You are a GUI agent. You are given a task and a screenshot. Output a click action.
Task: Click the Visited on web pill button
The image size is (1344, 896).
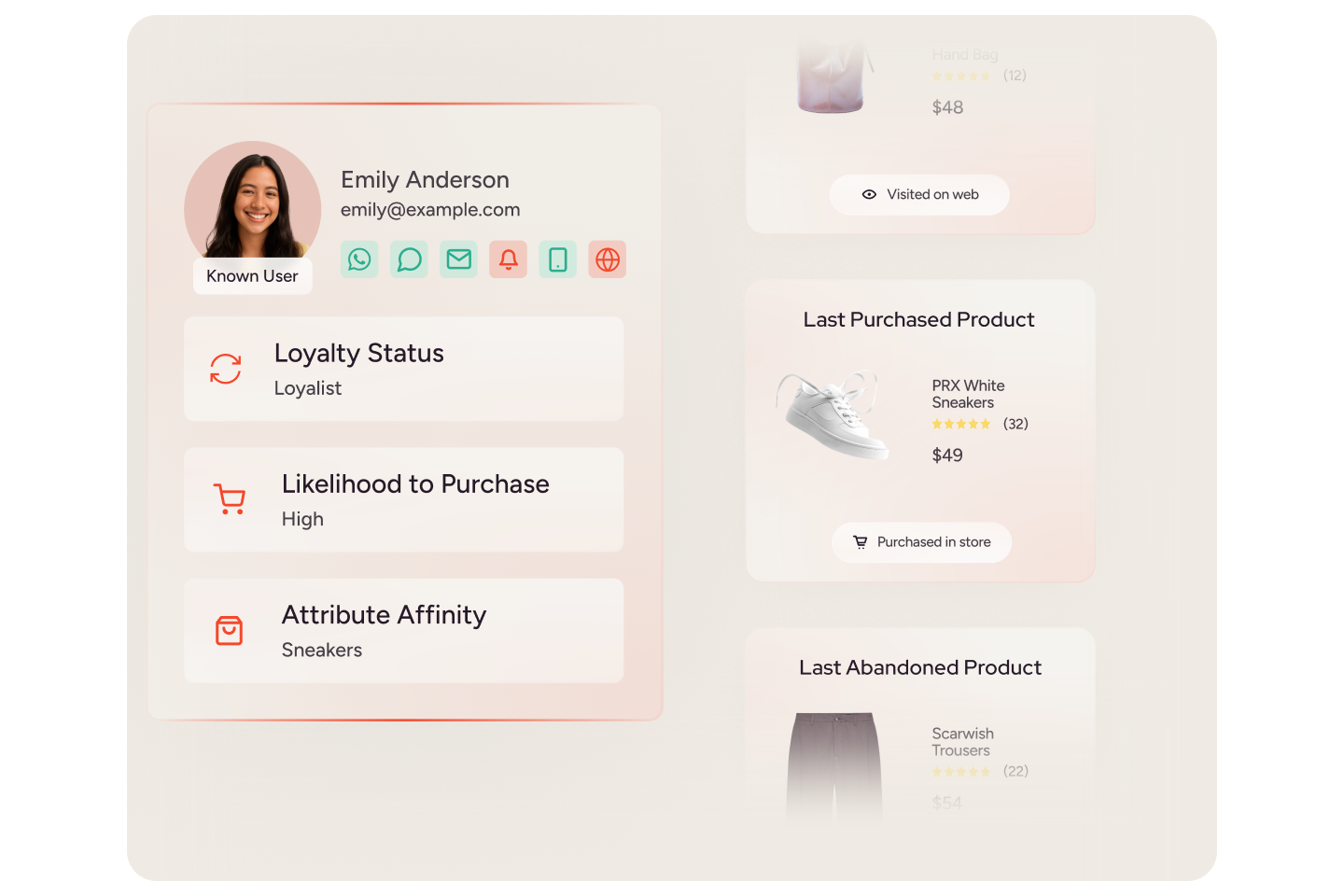919,195
